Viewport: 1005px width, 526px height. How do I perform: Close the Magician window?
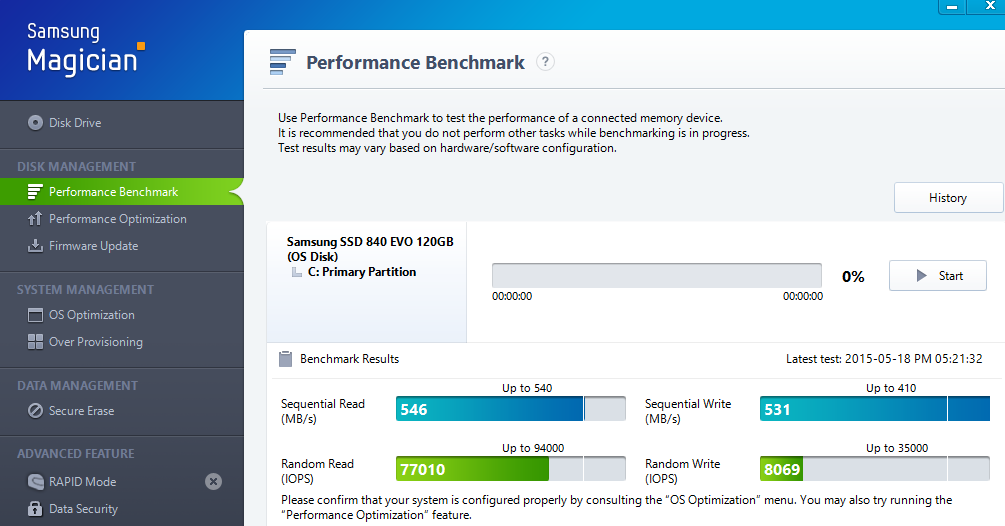tap(988, 6)
